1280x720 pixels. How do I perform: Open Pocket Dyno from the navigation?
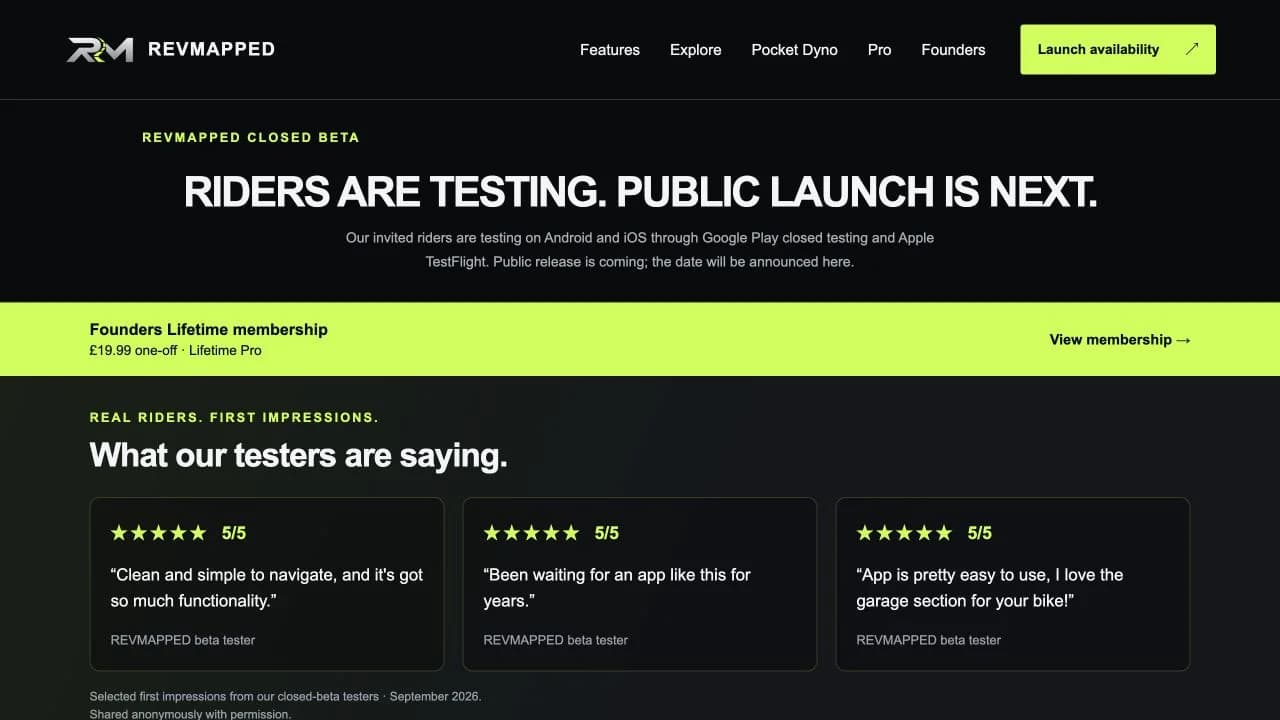[x=795, y=49]
